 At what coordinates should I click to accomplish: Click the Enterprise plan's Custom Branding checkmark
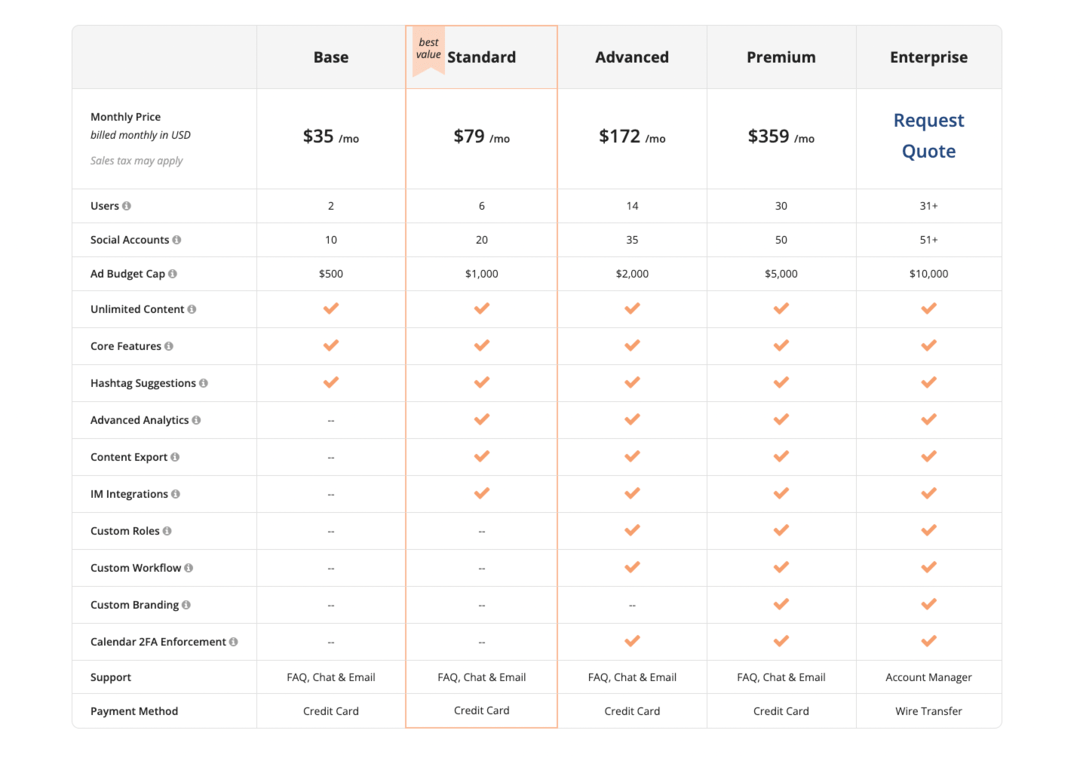[x=928, y=604]
